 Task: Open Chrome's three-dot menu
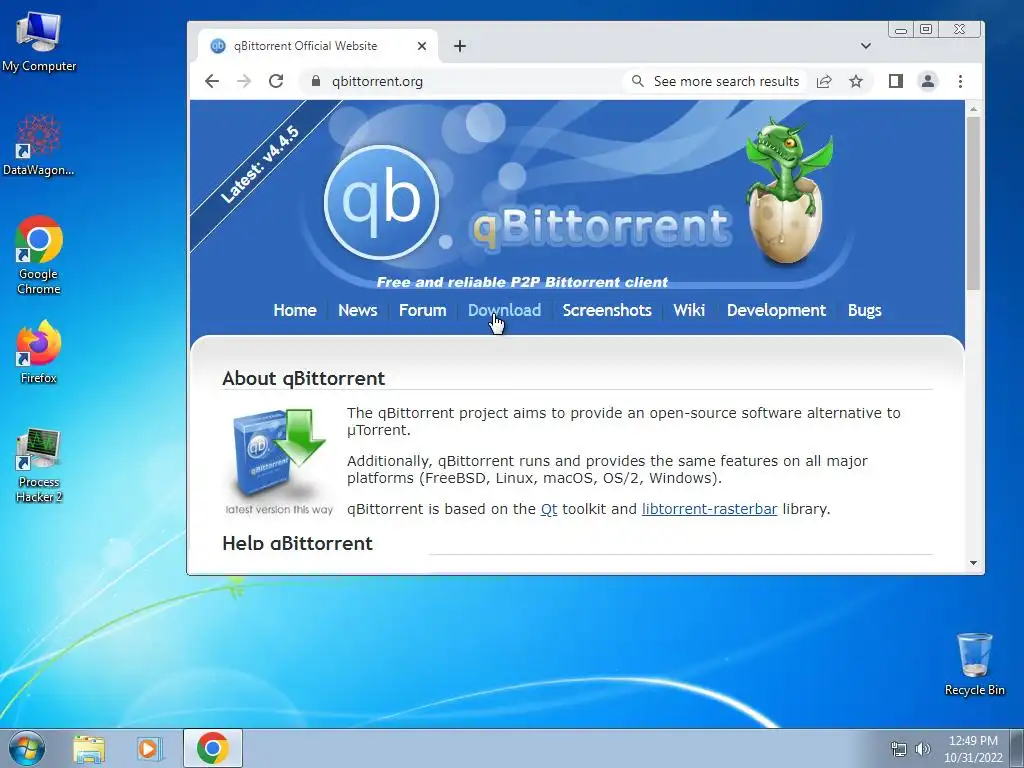tap(960, 81)
